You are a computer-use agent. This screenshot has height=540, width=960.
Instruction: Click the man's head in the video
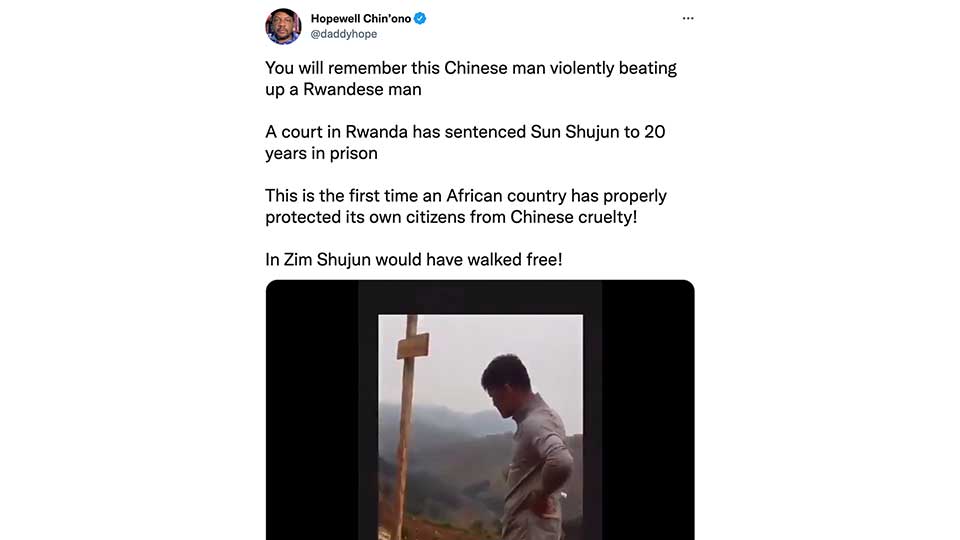click(505, 384)
